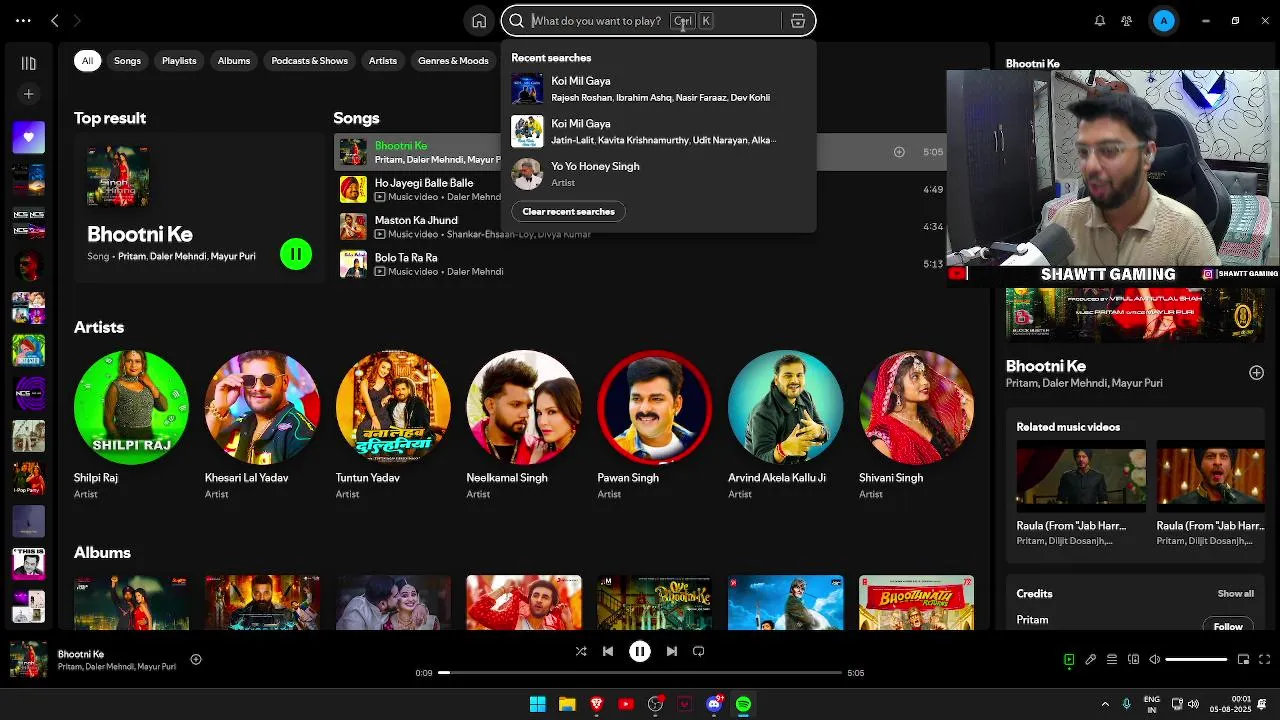
Task: Adjust the Spotify volume slider
Action: coord(1196,660)
